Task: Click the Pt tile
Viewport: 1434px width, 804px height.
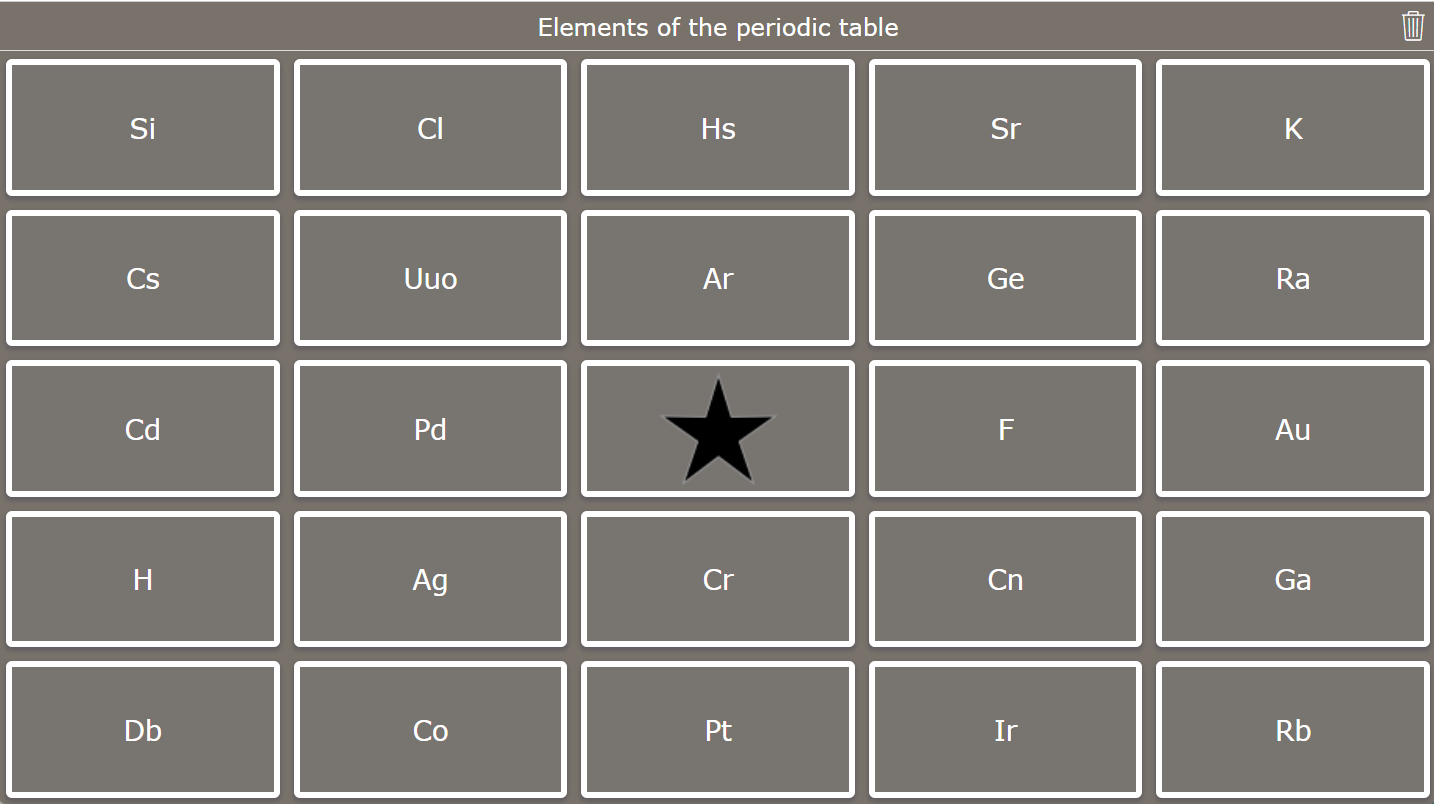Action: (x=717, y=730)
